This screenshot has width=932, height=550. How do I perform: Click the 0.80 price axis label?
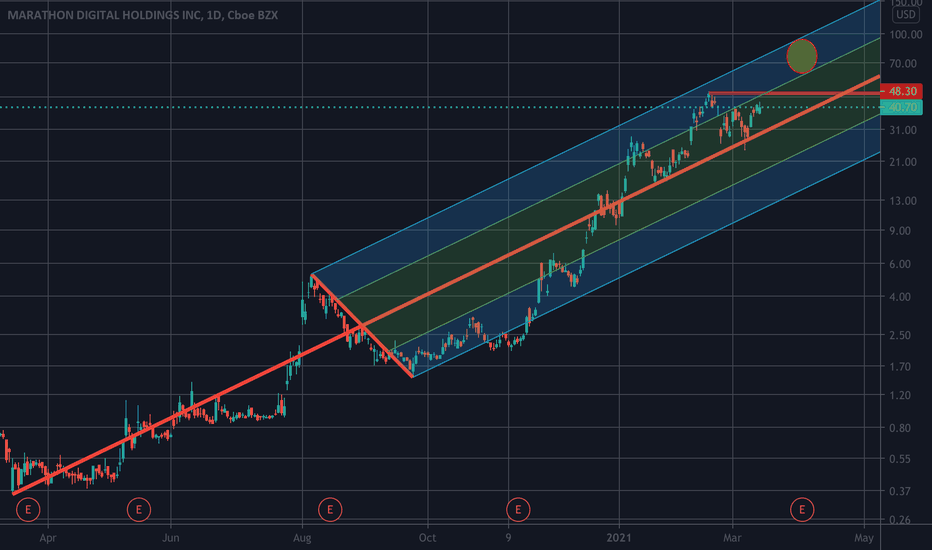pyautogui.click(x=900, y=428)
